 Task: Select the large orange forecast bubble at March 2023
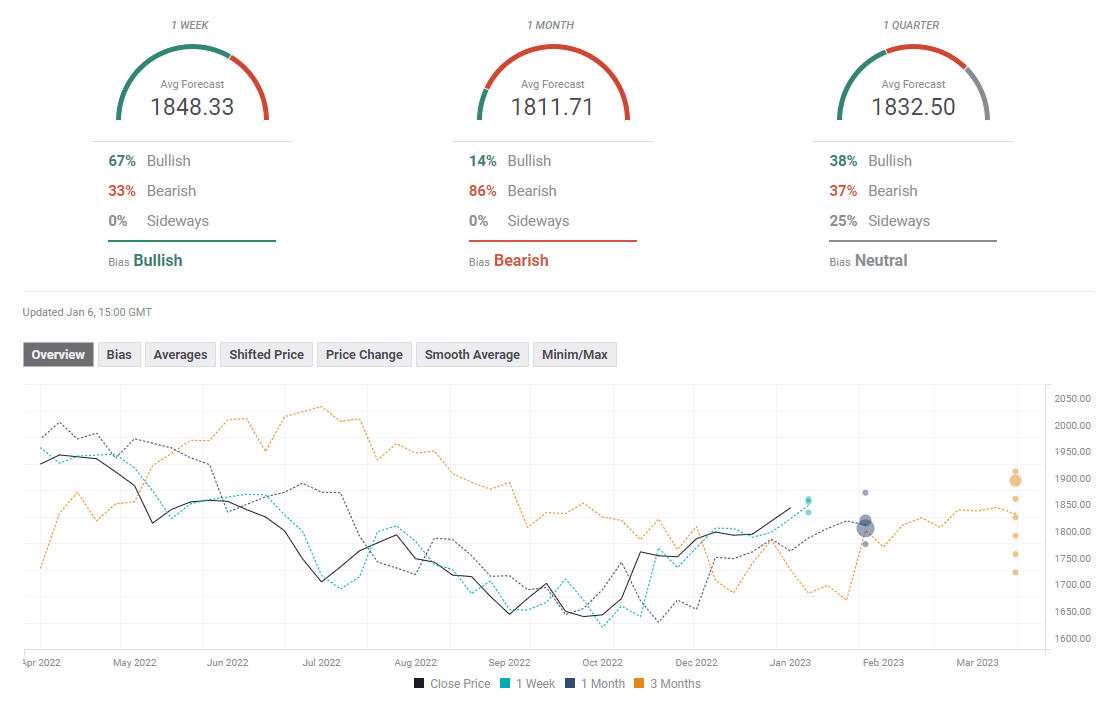1015,481
